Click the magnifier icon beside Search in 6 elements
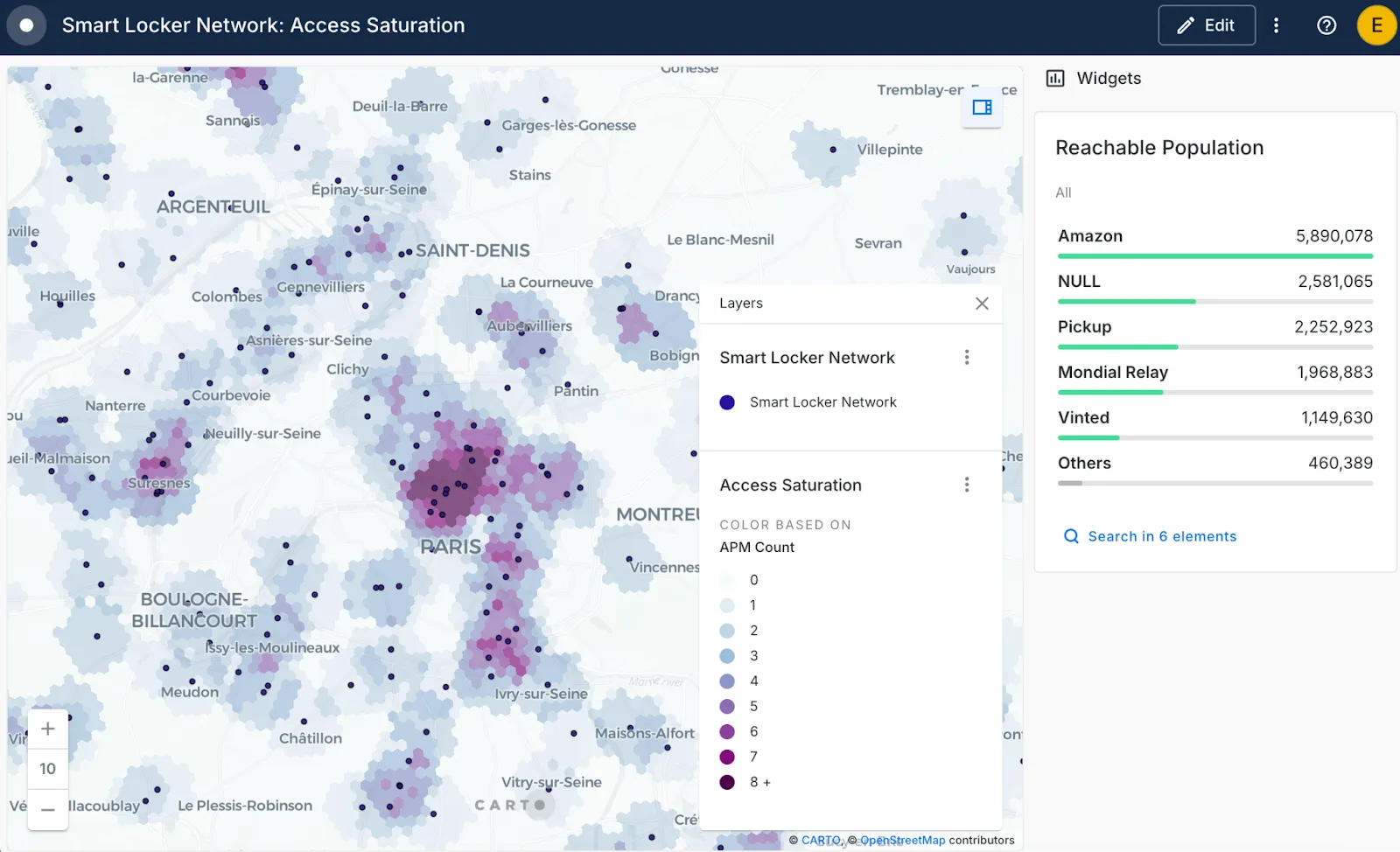Image resolution: width=1400 pixels, height=852 pixels. pos(1071,536)
